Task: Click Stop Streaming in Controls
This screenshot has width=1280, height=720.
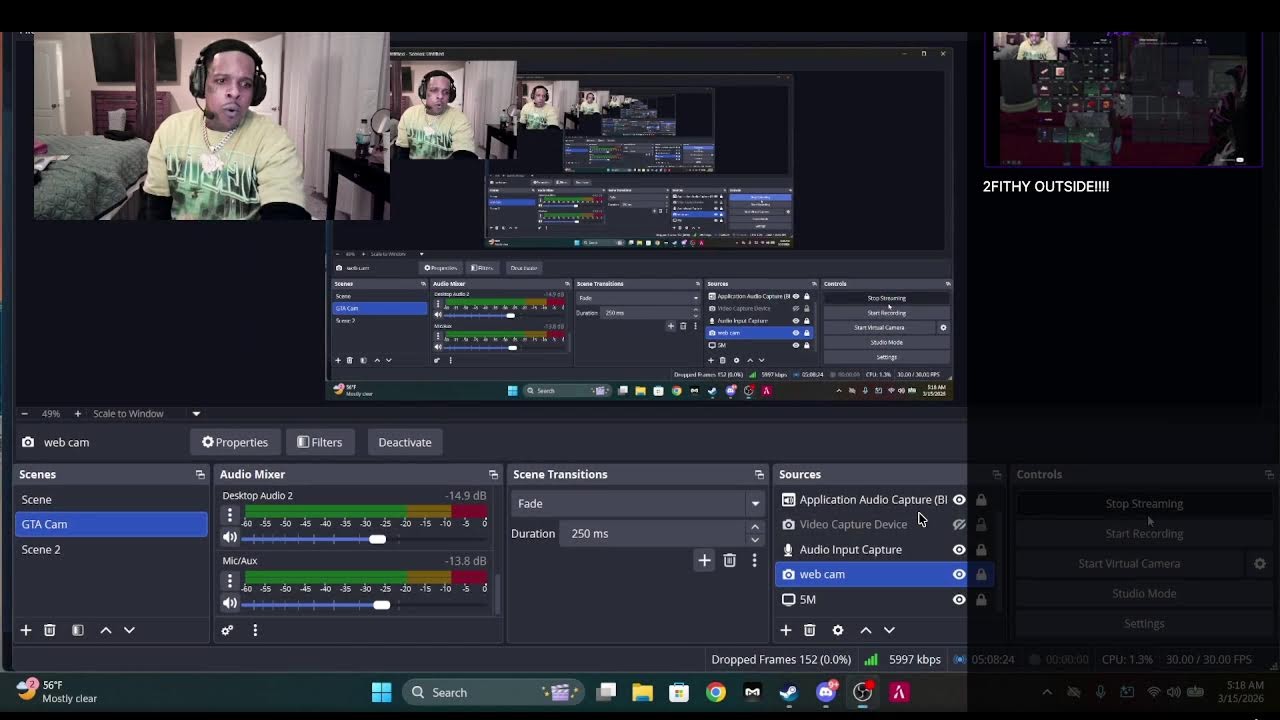Action: (1144, 504)
